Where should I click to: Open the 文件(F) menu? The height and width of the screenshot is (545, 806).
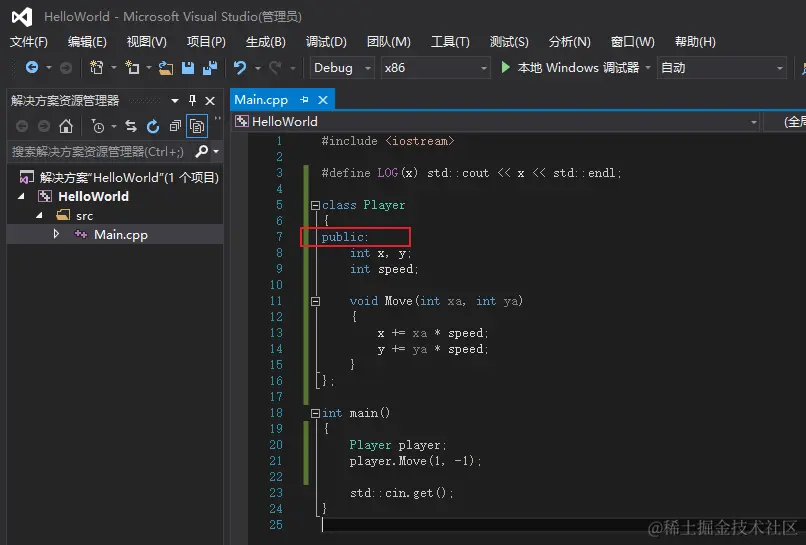pyautogui.click(x=29, y=42)
